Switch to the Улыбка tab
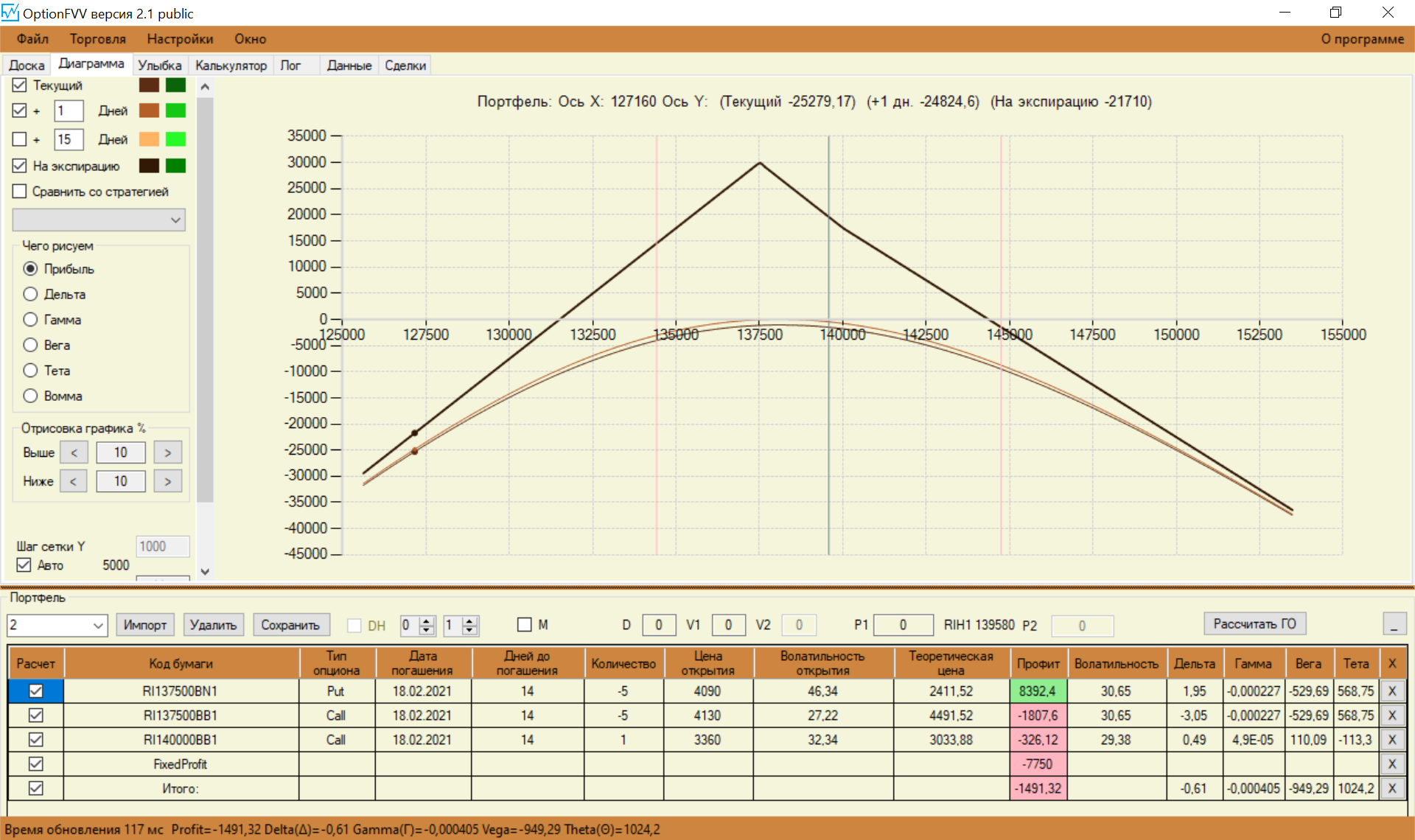This screenshot has height=840, width=1415. point(159,66)
